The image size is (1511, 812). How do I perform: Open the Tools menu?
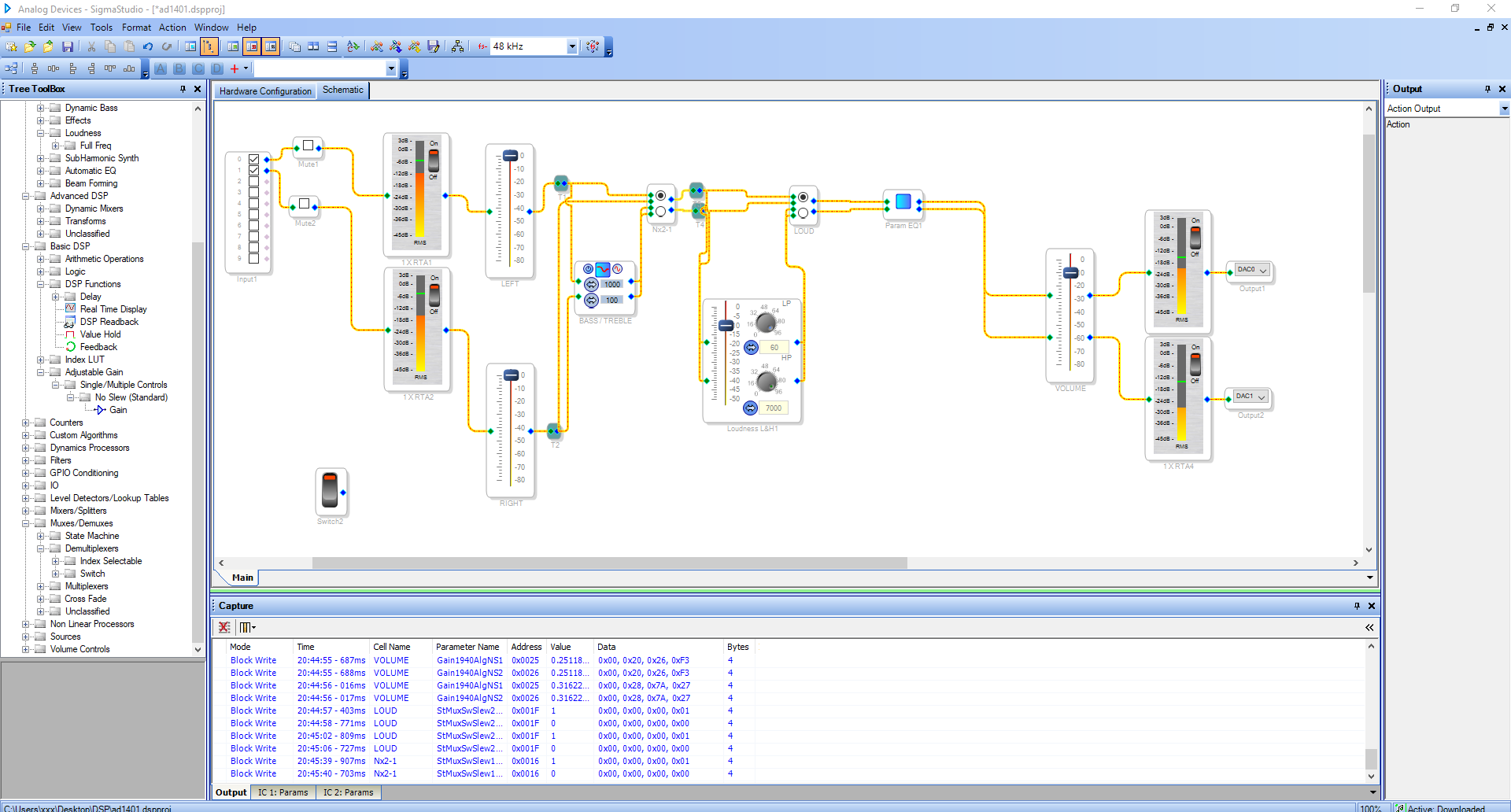click(101, 28)
